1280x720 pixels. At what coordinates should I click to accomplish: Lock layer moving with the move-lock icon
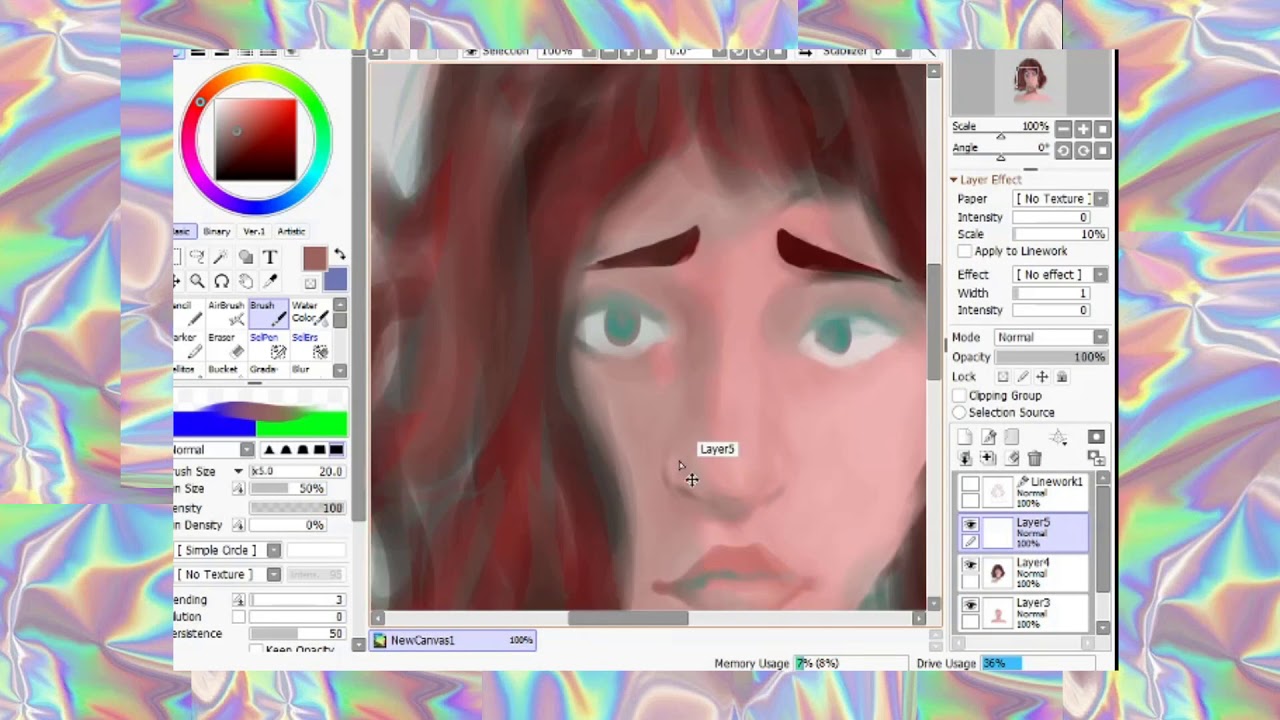tap(1042, 377)
